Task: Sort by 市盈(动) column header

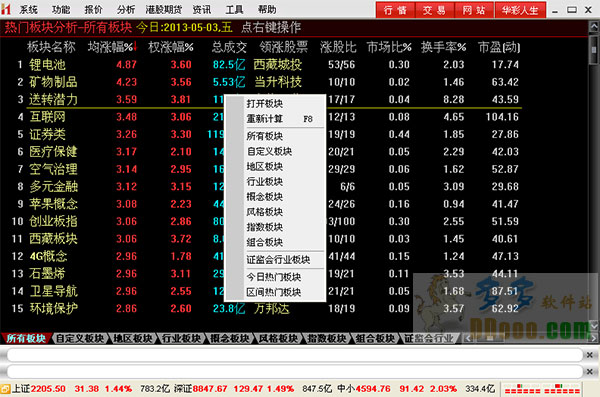Action: [x=499, y=47]
